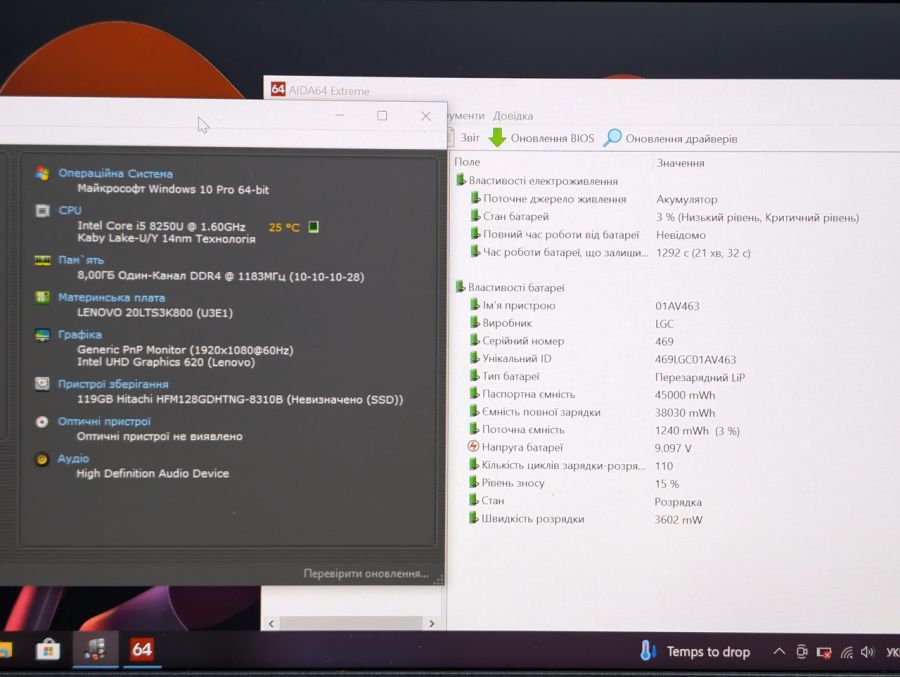900x677 pixels.
Task: Click the magnifier driver update icon
Action: point(612,138)
